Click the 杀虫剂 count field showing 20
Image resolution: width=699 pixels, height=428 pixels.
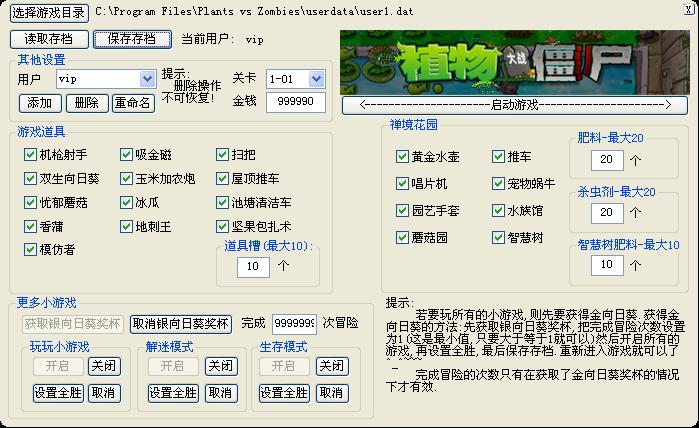(607, 213)
